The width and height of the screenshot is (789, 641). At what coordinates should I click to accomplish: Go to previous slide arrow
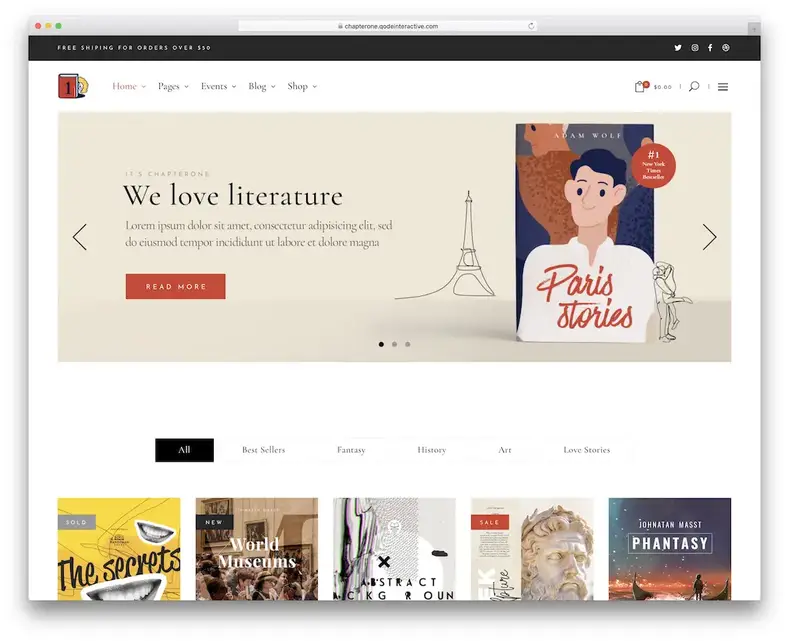(x=80, y=237)
